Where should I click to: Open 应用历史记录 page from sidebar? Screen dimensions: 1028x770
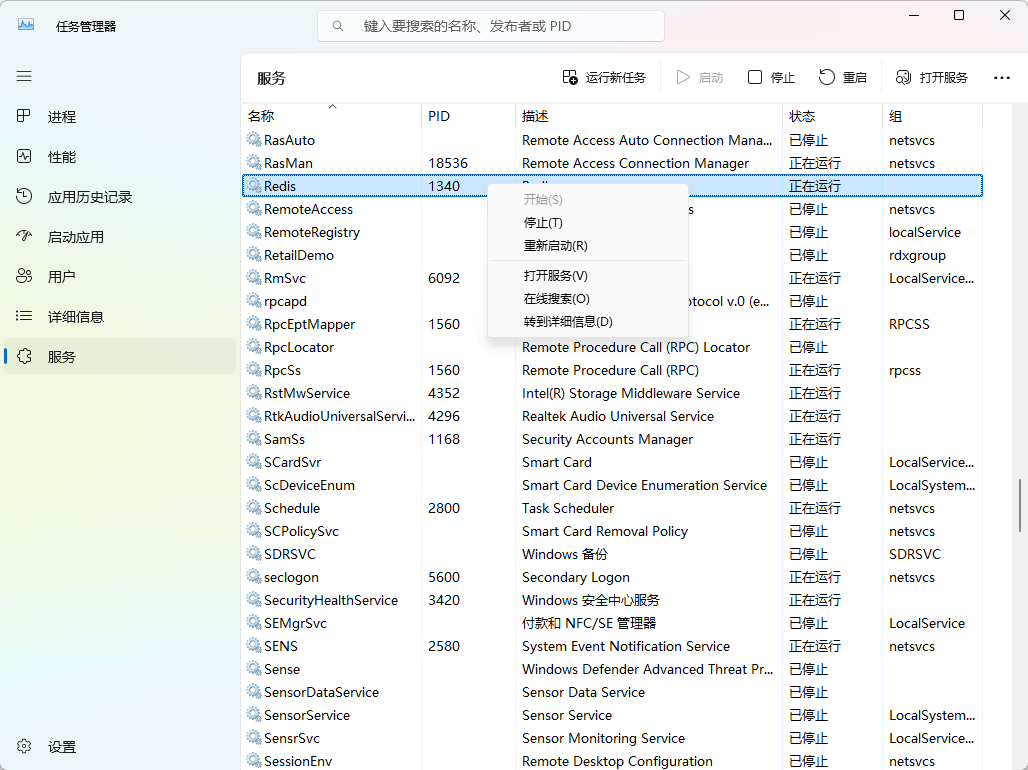pos(85,196)
